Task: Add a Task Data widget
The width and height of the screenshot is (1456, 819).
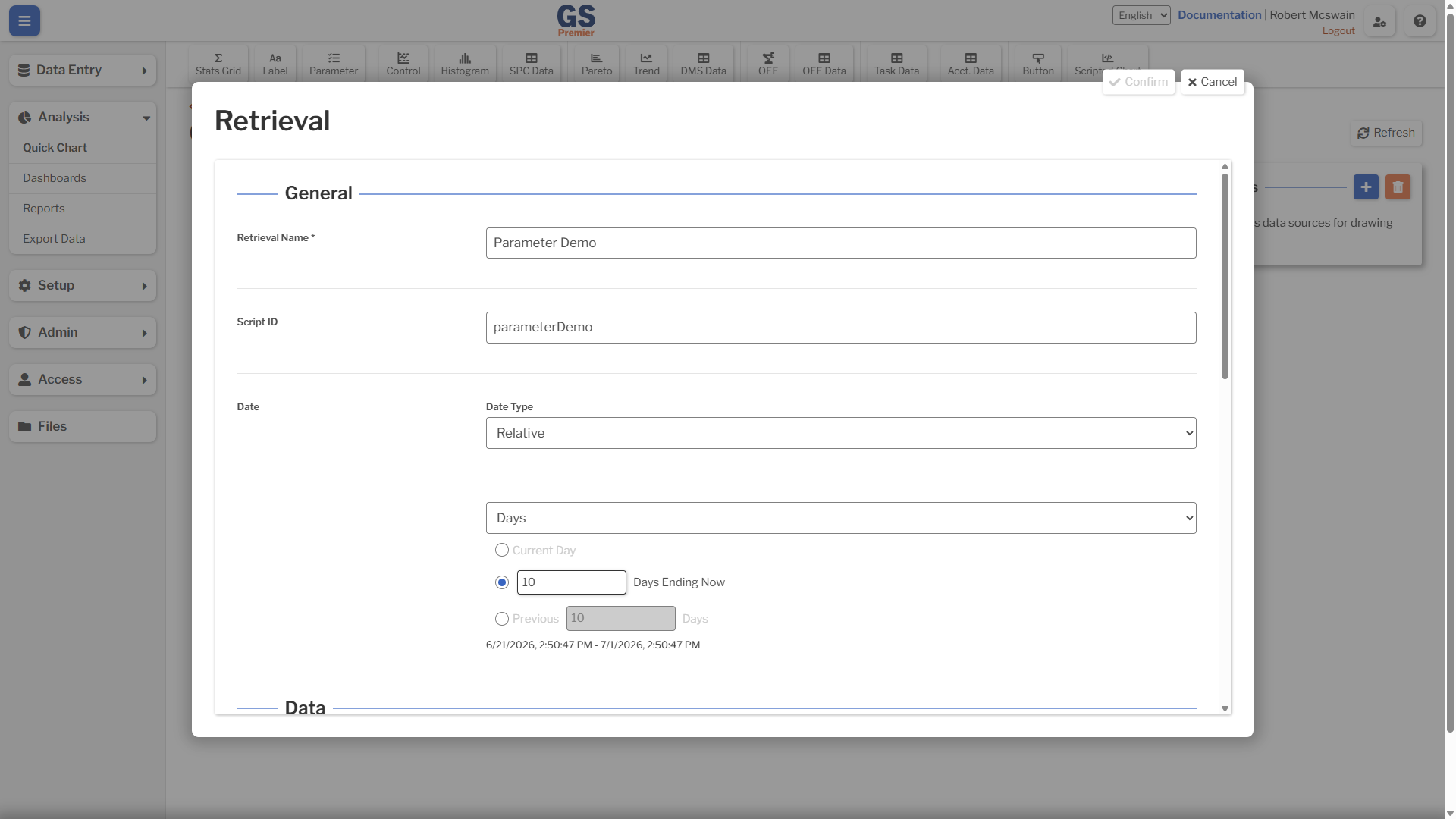Action: pos(897,64)
